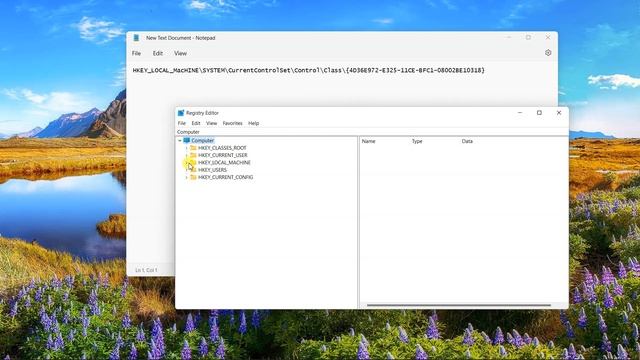Image resolution: width=640 pixels, height=360 pixels.
Task: Open Notepad File menu
Action: (136, 53)
